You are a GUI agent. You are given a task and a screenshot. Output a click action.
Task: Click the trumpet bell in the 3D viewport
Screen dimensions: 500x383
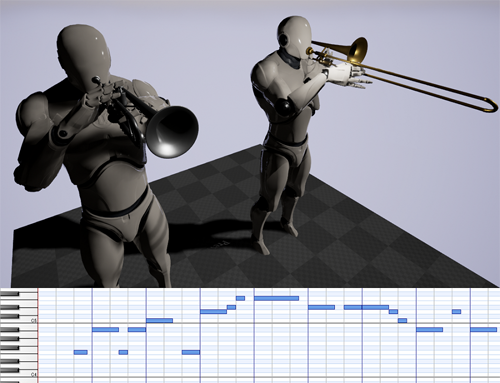coord(172,132)
